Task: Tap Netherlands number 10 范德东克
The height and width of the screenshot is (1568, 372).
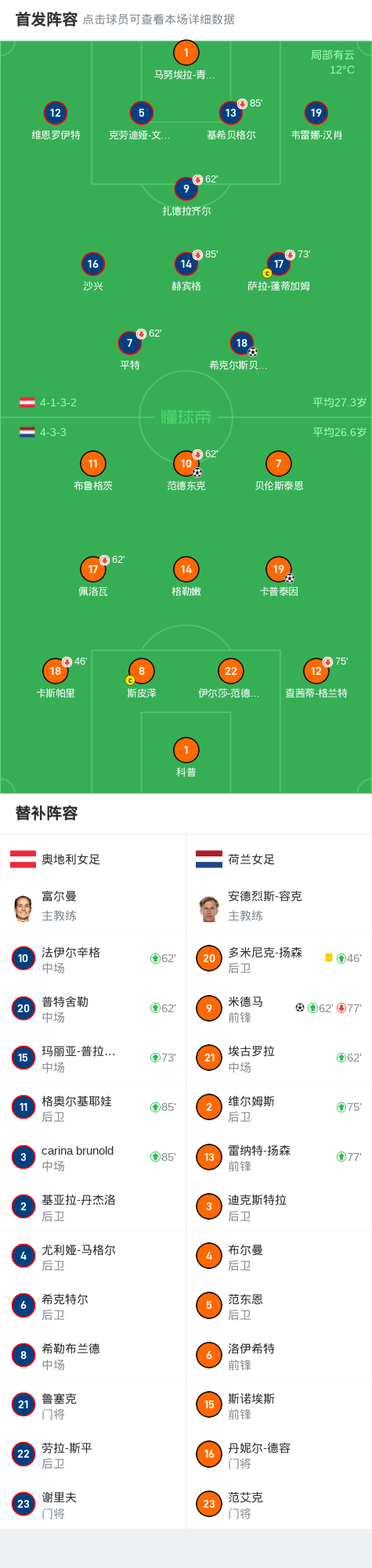Action: coord(186,464)
